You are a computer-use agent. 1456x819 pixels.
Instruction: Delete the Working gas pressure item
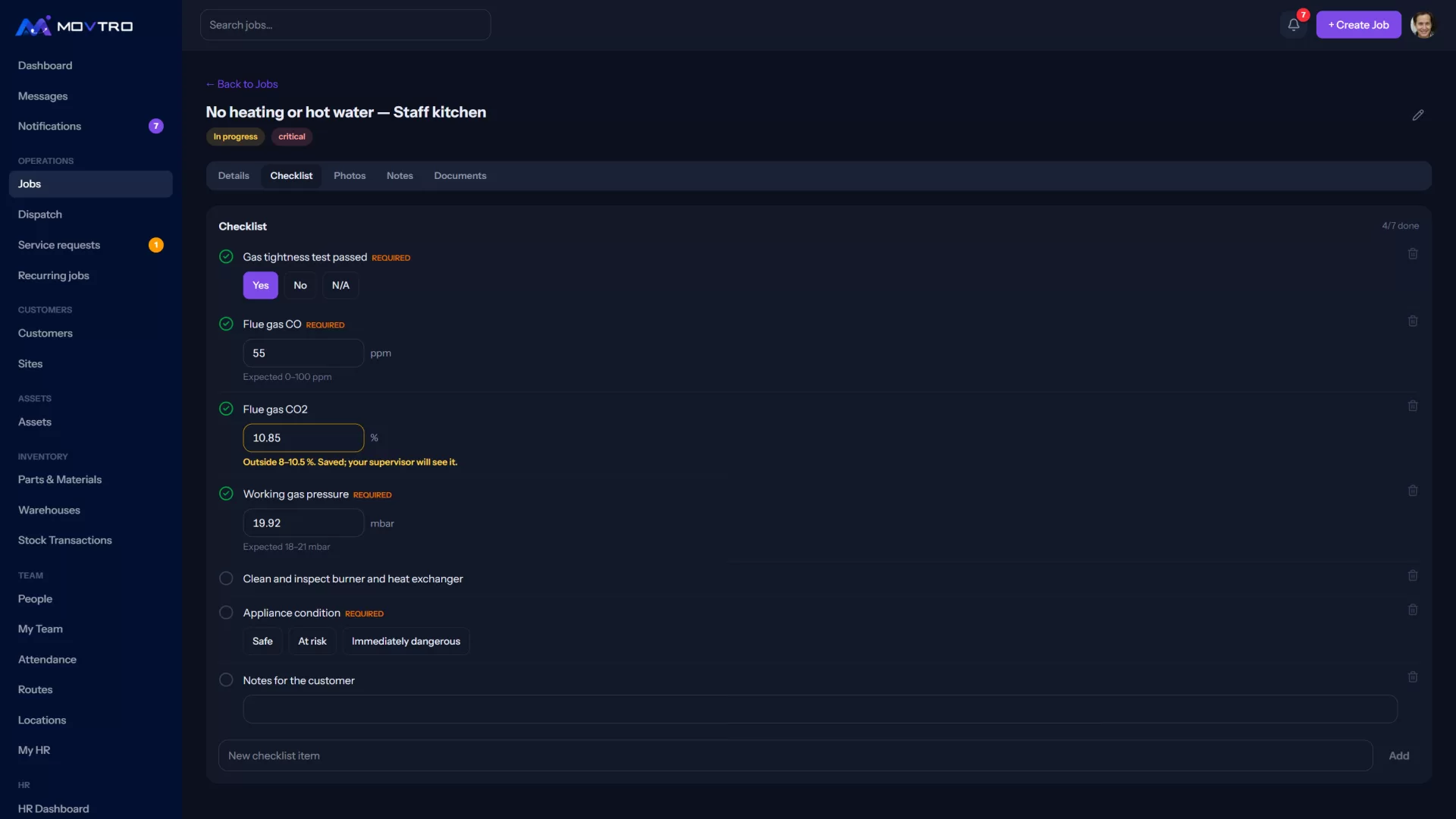[1413, 491]
